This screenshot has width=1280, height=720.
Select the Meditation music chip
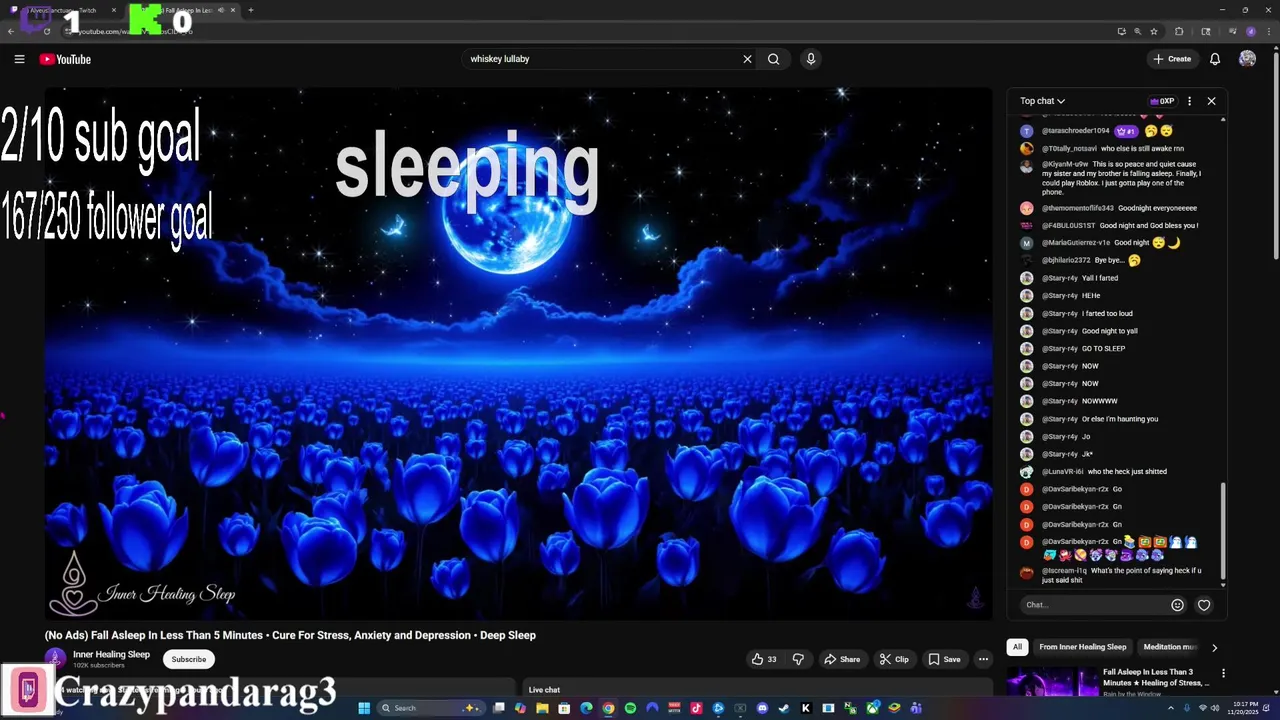pyautogui.click(x=1169, y=647)
